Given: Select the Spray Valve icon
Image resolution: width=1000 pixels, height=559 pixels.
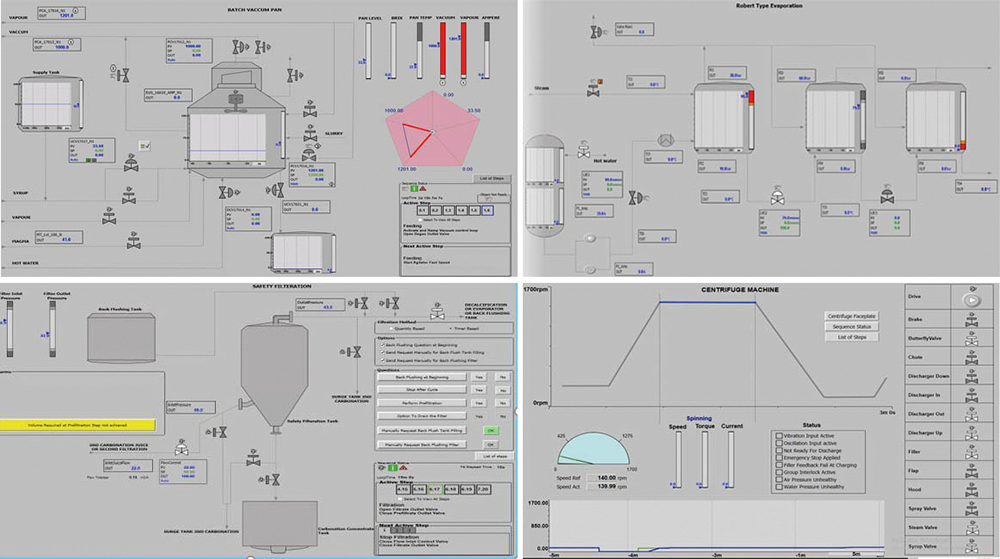Looking at the screenshot, I should pyautogui.click(x=971, y=509).
